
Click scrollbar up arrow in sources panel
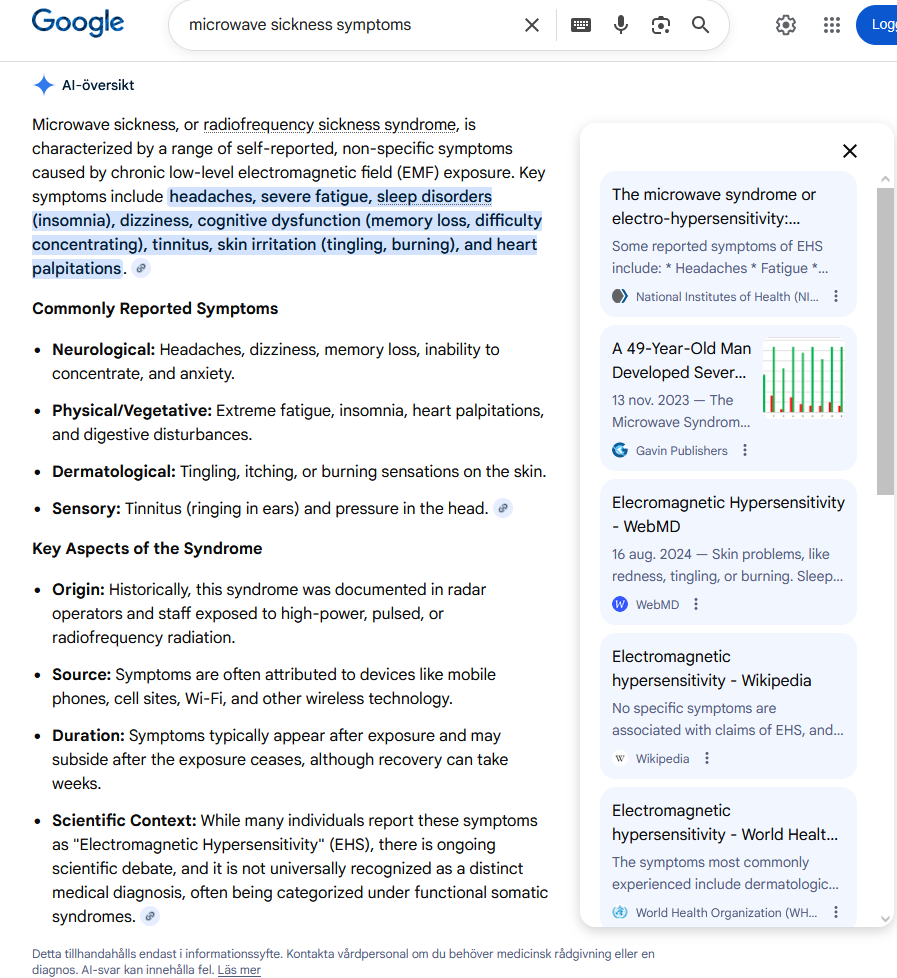(885, 180)
